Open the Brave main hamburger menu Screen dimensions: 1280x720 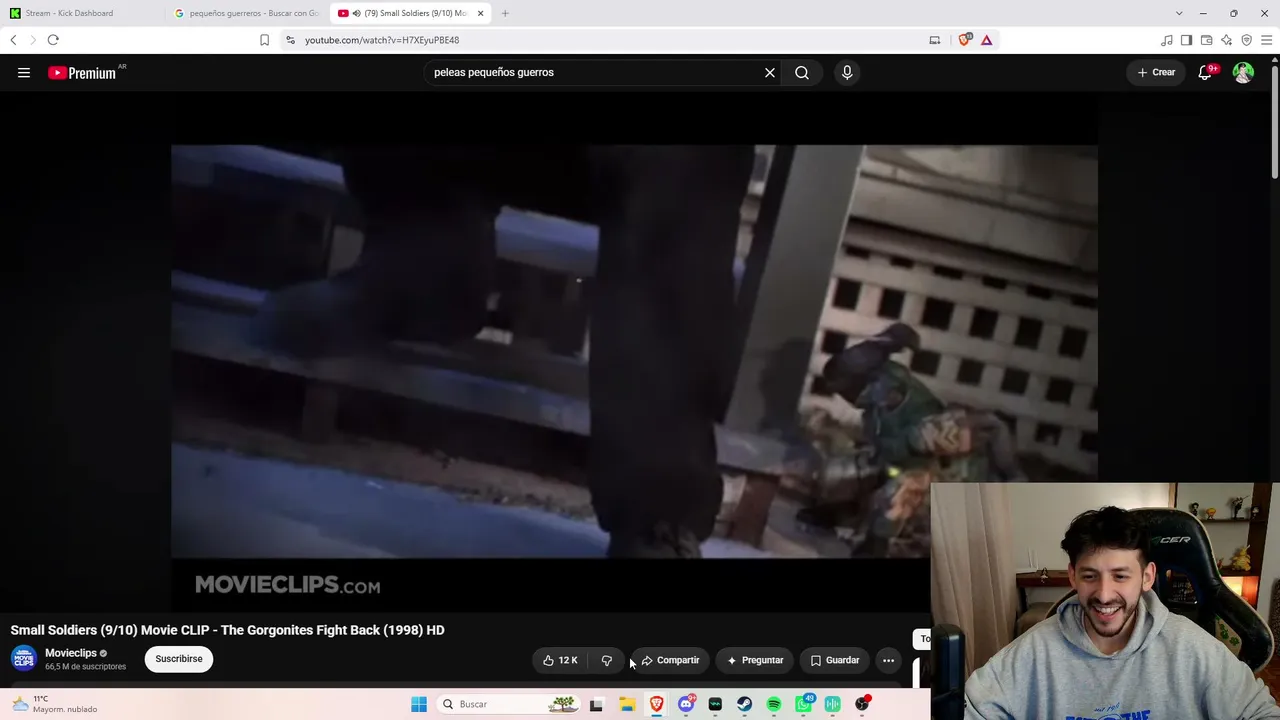tap(1267, 40)
